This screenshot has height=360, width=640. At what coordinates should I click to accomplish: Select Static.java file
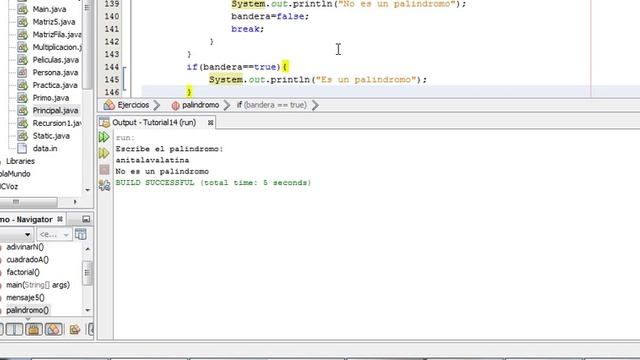coord(51,136)
